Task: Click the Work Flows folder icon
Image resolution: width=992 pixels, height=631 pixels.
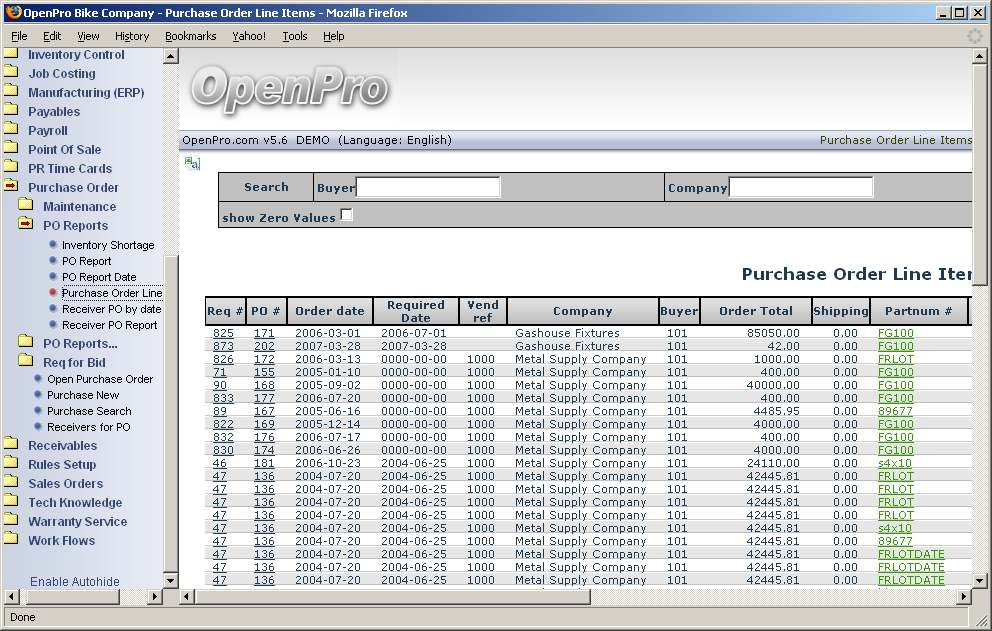Action: click(x=11, y=540)
